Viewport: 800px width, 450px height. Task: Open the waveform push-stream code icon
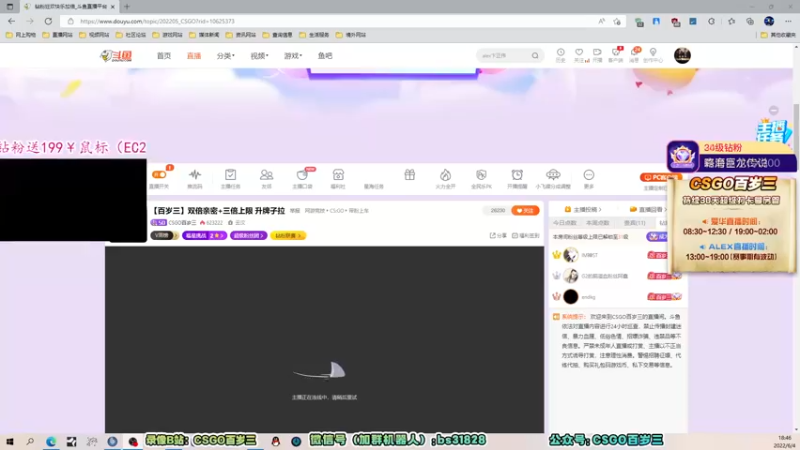tap(194, 174)
